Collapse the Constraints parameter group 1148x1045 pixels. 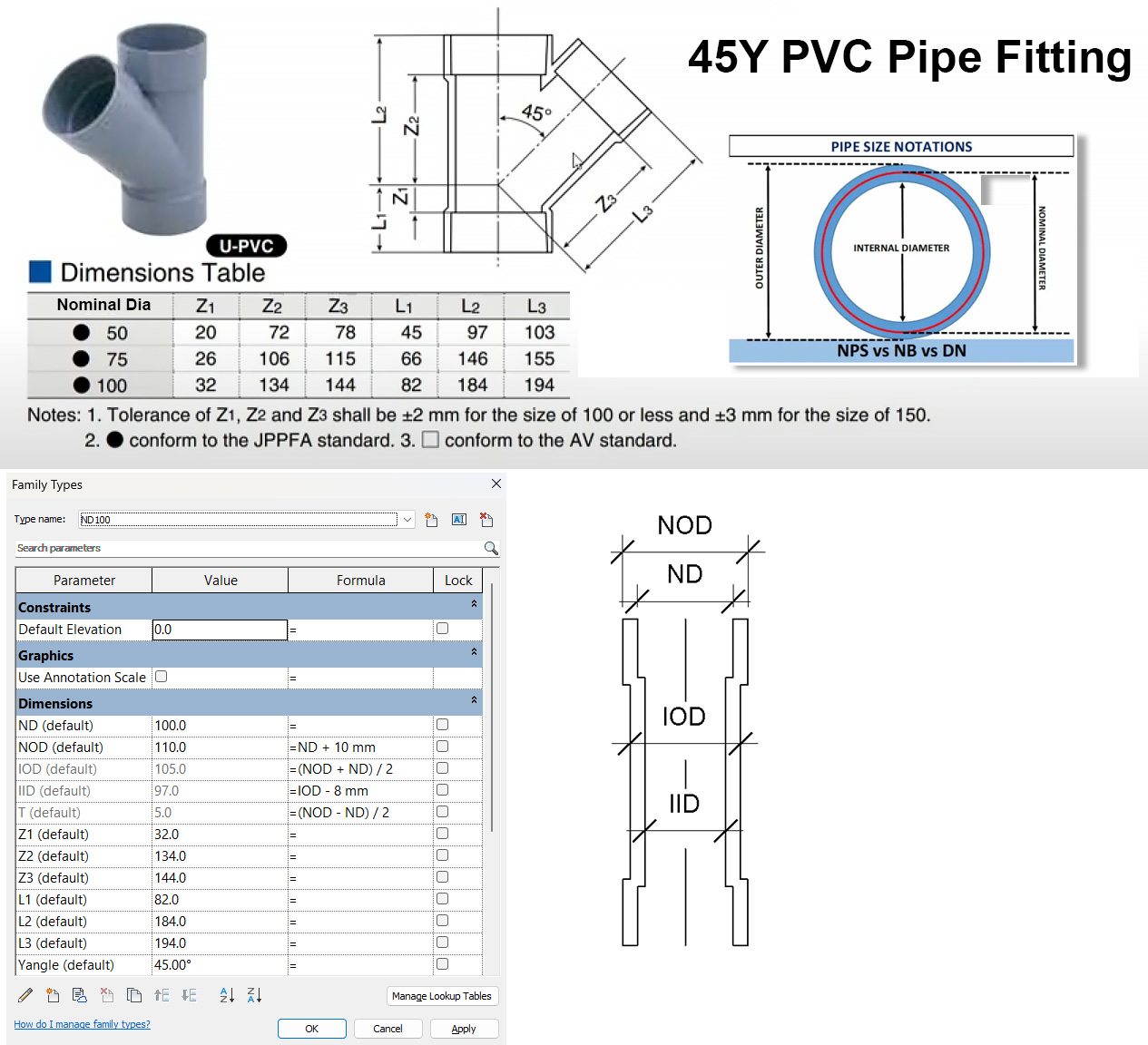474,604
